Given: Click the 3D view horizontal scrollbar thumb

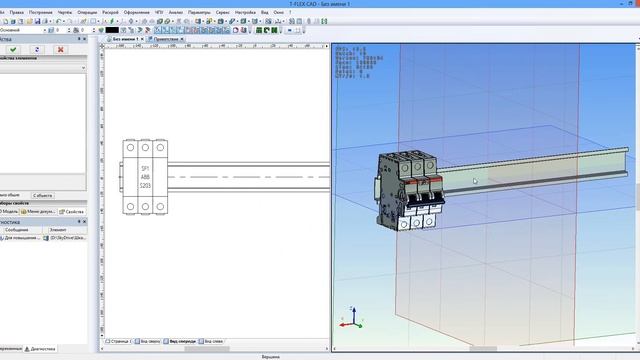Looking at the screenshot, I should click(483, 349).
